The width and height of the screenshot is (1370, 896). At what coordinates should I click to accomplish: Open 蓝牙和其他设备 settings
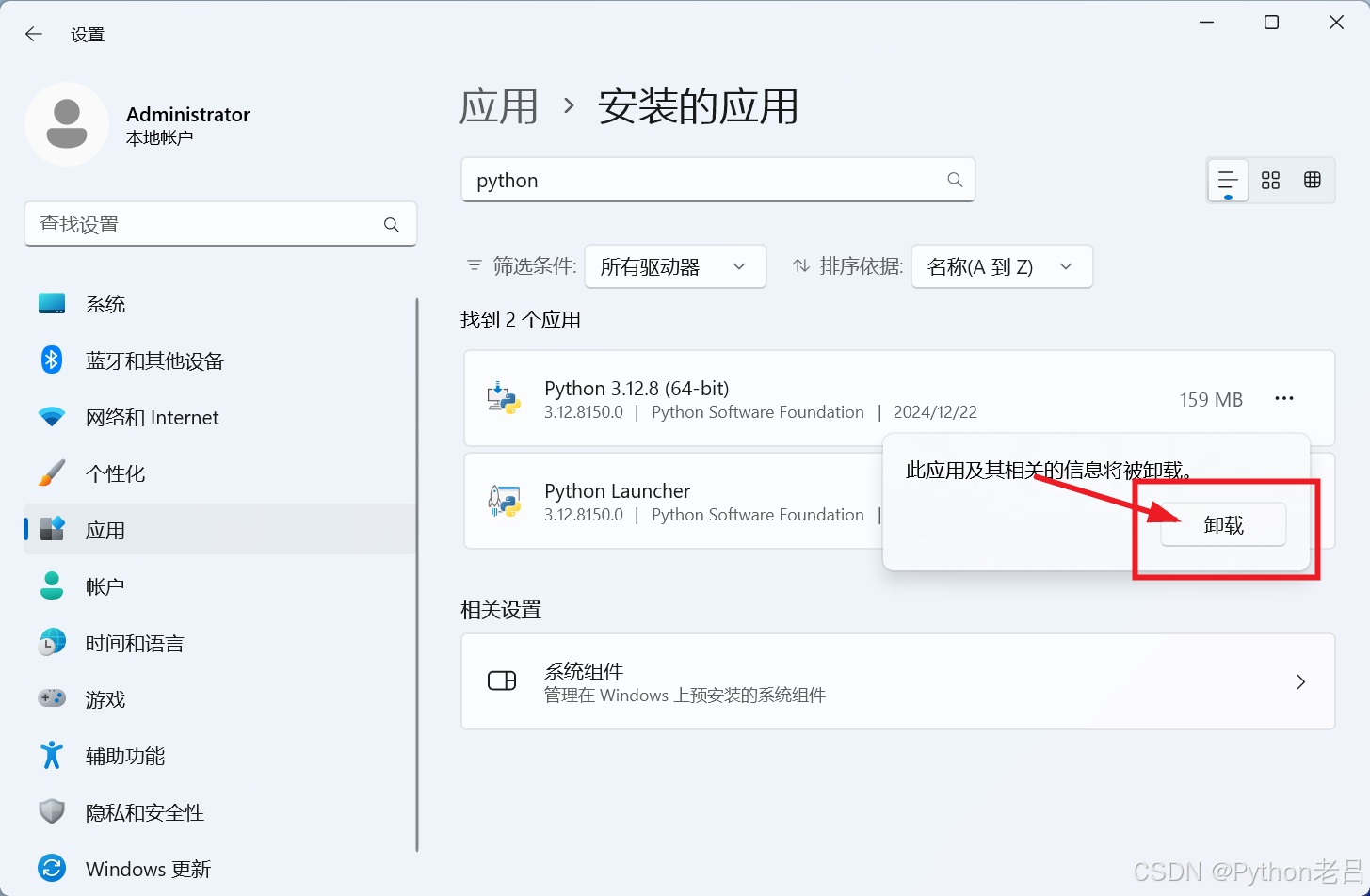pos(218,360)
